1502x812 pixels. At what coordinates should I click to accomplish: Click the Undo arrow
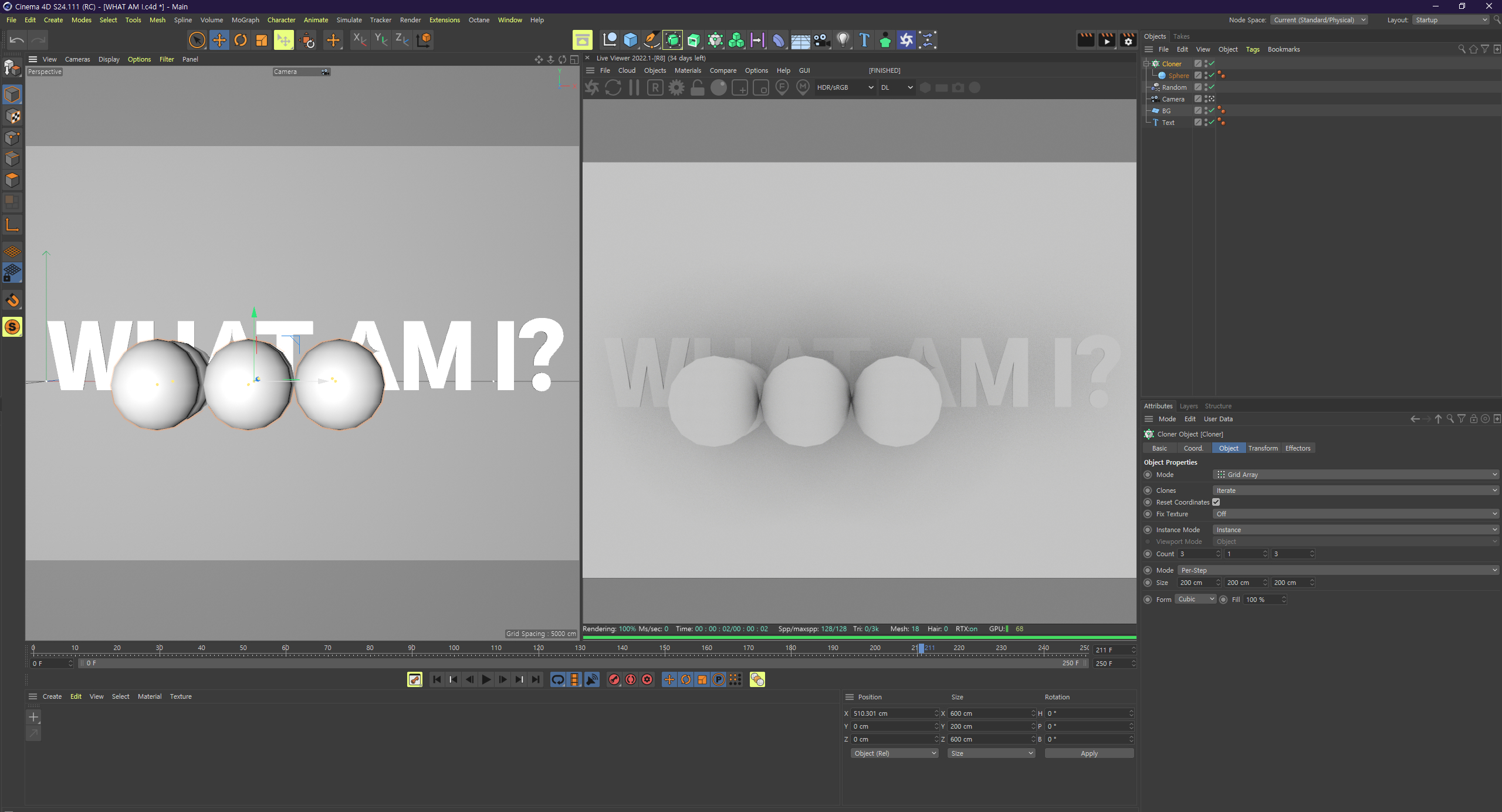tap(17, 40)
